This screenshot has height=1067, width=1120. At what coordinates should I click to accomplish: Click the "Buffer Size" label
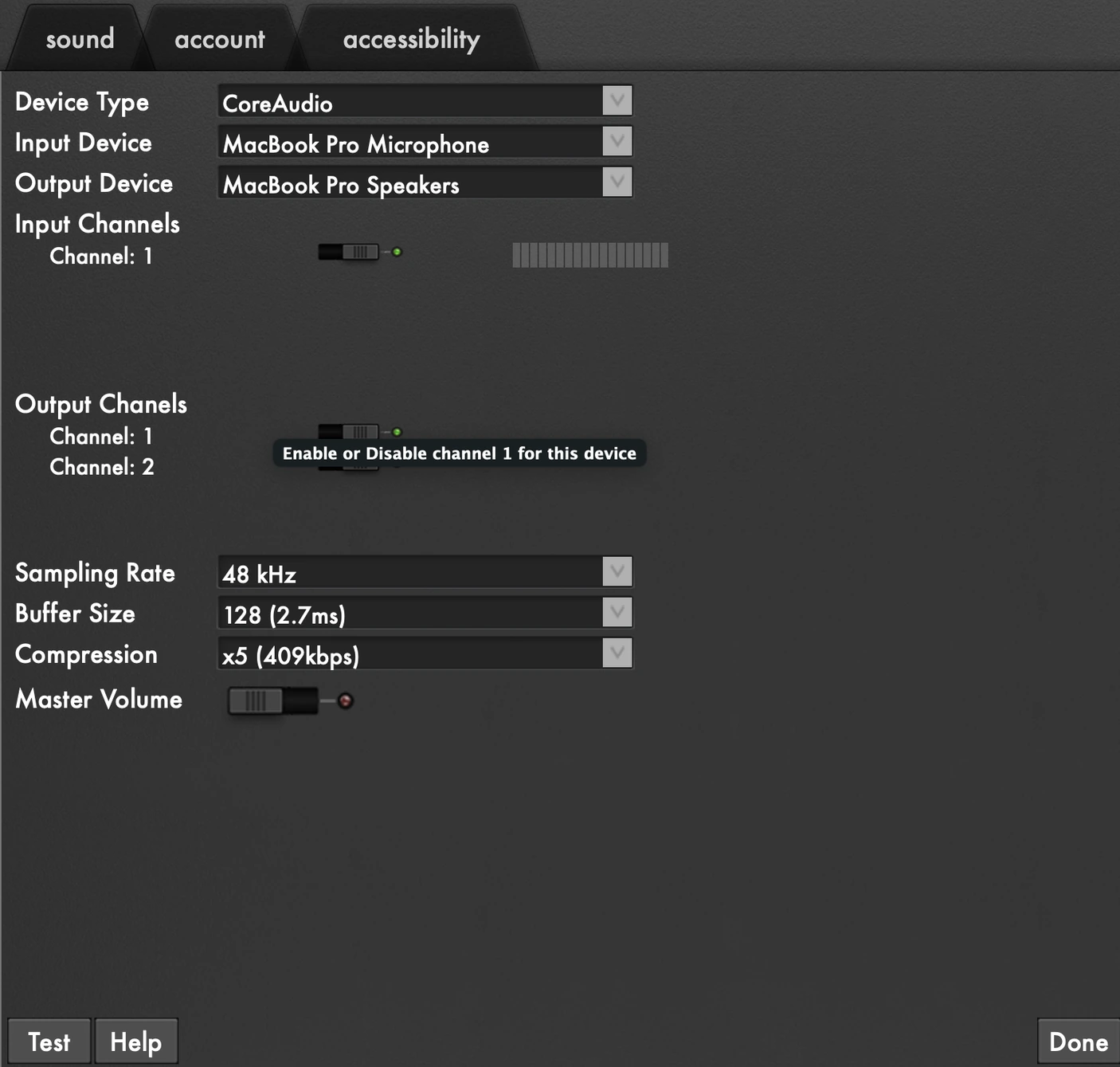point(76,614)
